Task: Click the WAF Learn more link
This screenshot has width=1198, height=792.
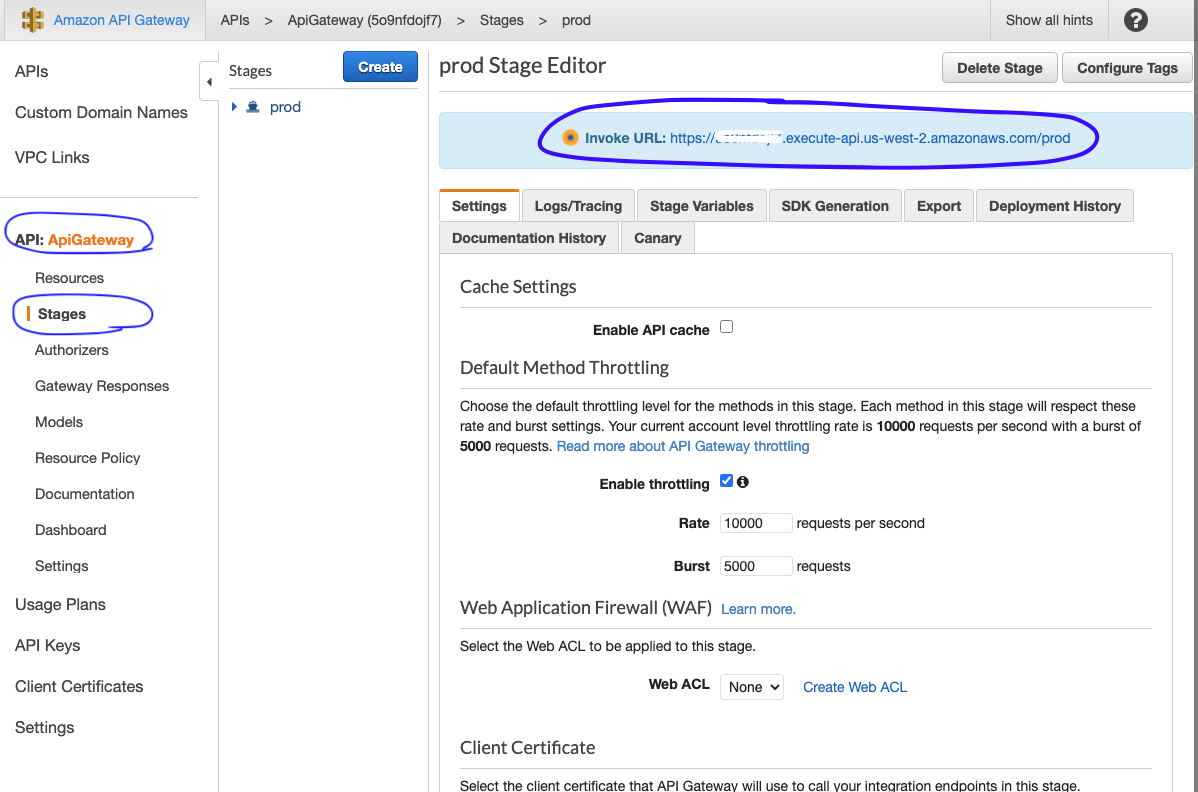Action: [759, 609]
